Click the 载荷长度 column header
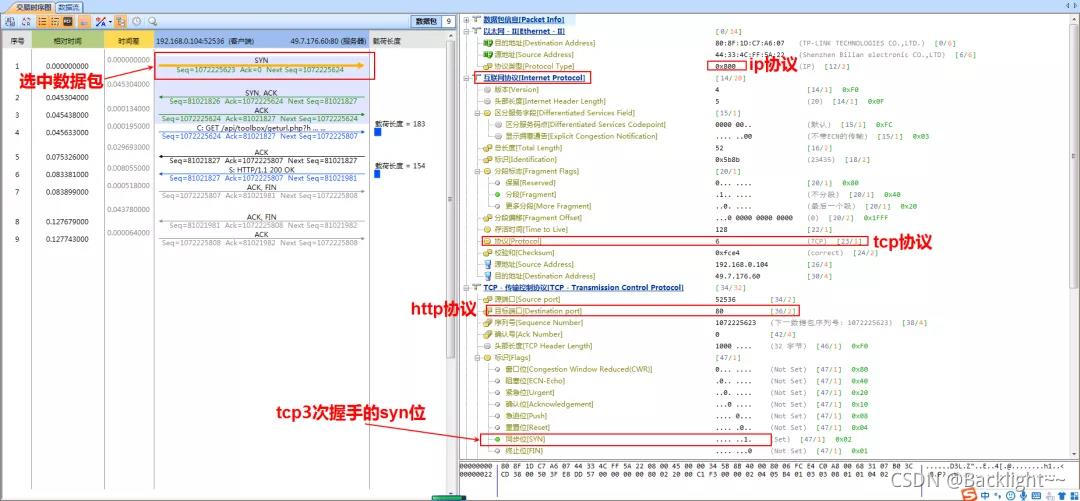 tap(408, 41)
